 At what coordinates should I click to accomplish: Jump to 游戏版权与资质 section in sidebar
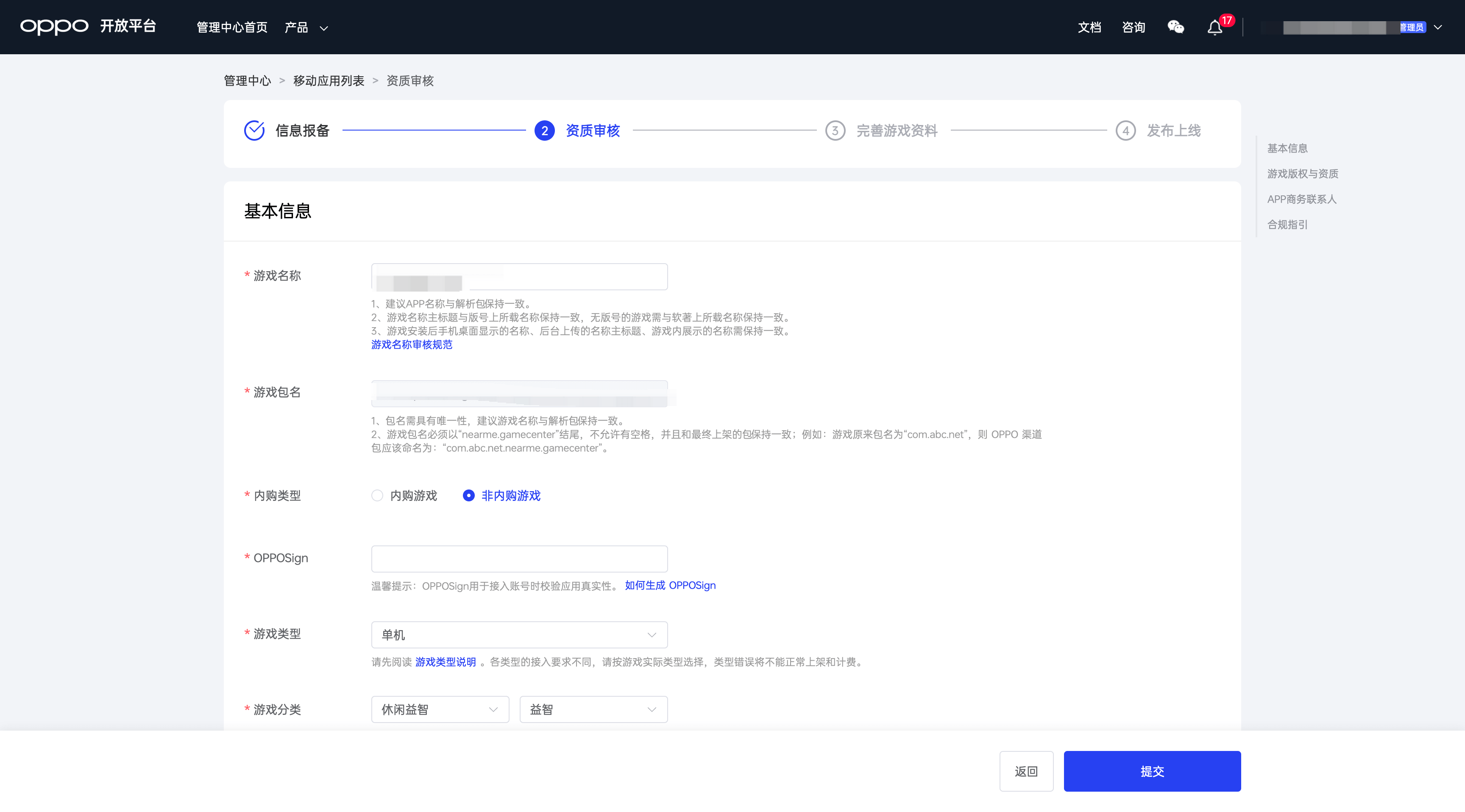tap(1302, 173)
